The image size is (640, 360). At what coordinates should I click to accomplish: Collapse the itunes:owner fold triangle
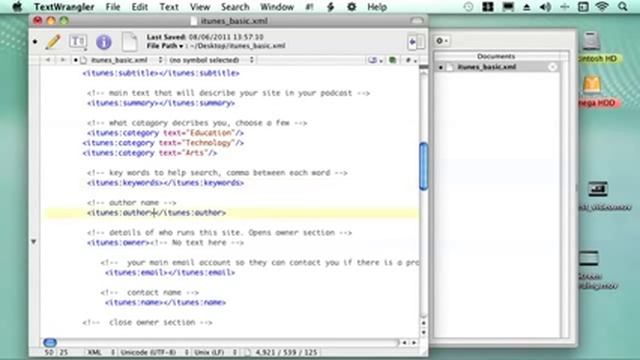(33, 242)
